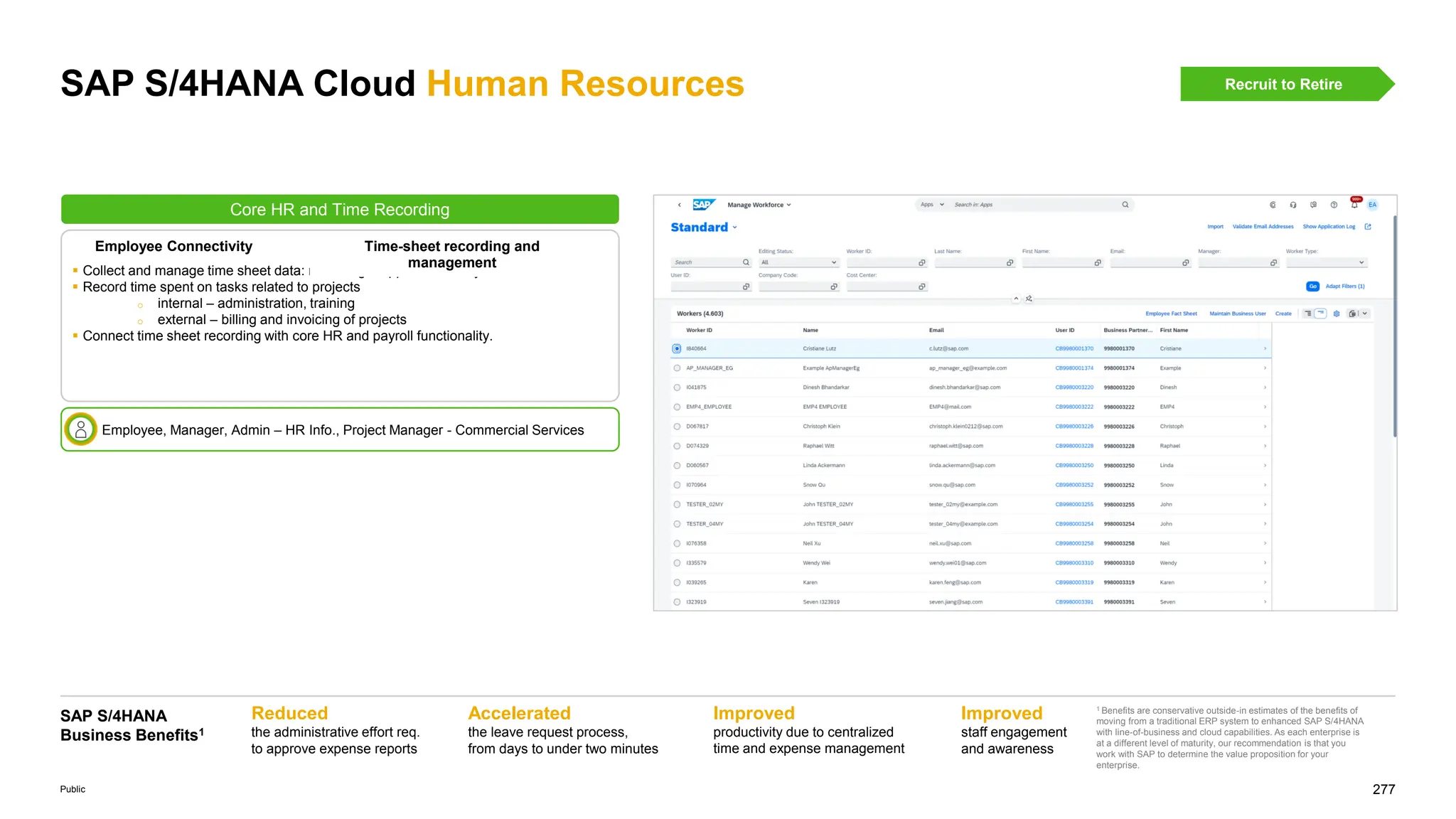Click the Business Partner column header
1456x819 pixels.
[1128, 331]
